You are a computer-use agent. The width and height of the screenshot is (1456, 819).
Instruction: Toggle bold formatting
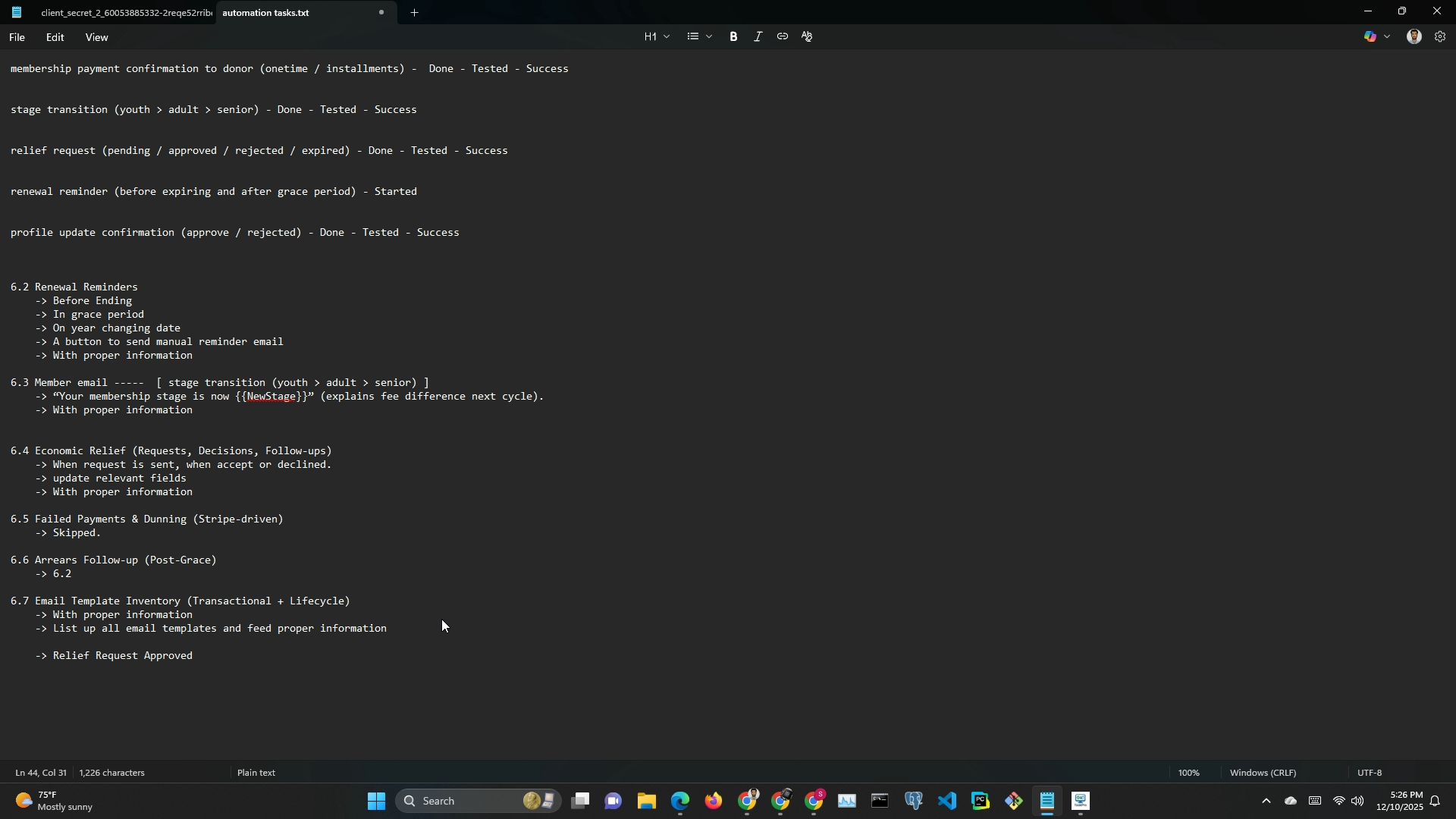click(733, 36)
